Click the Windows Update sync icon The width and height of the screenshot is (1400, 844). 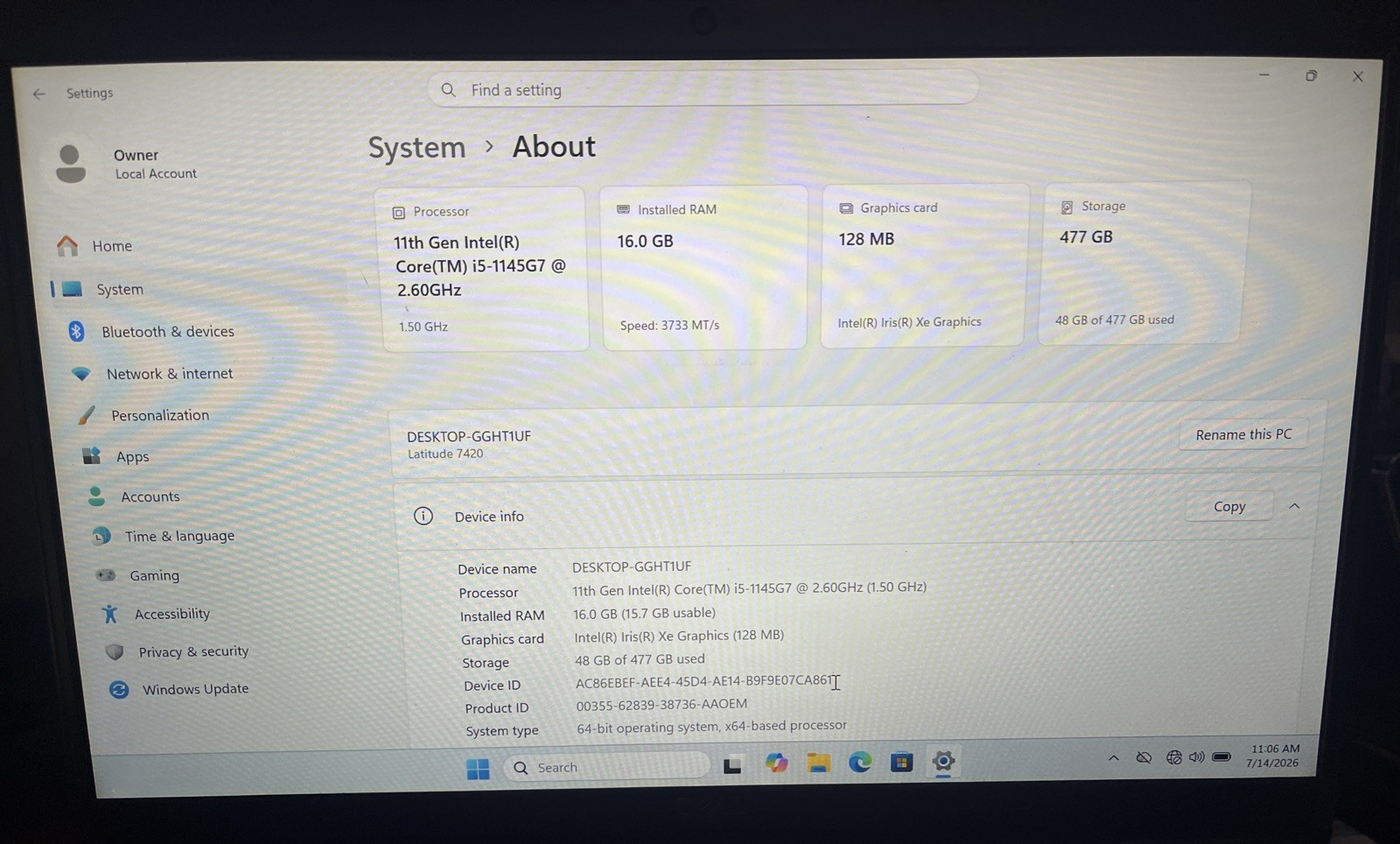click(119, 690)
